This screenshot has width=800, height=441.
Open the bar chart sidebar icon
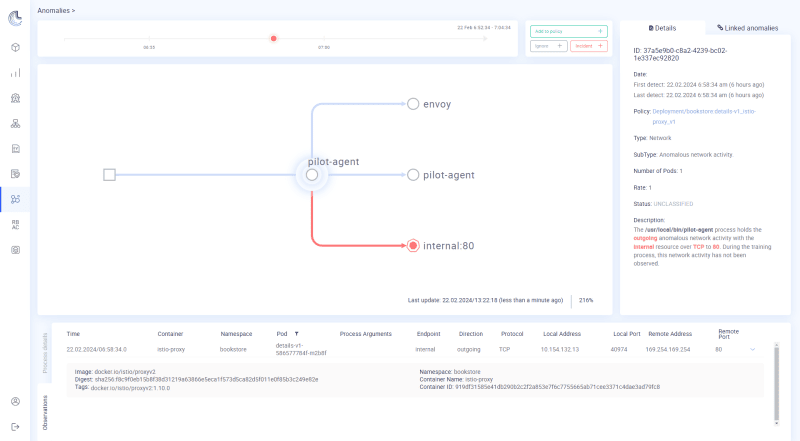(x=15, y=73)
